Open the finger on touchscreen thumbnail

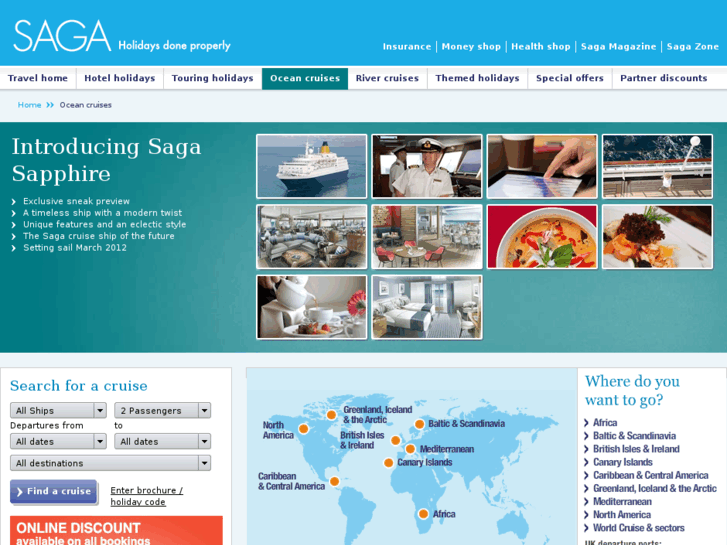click(x=542, y=166)
